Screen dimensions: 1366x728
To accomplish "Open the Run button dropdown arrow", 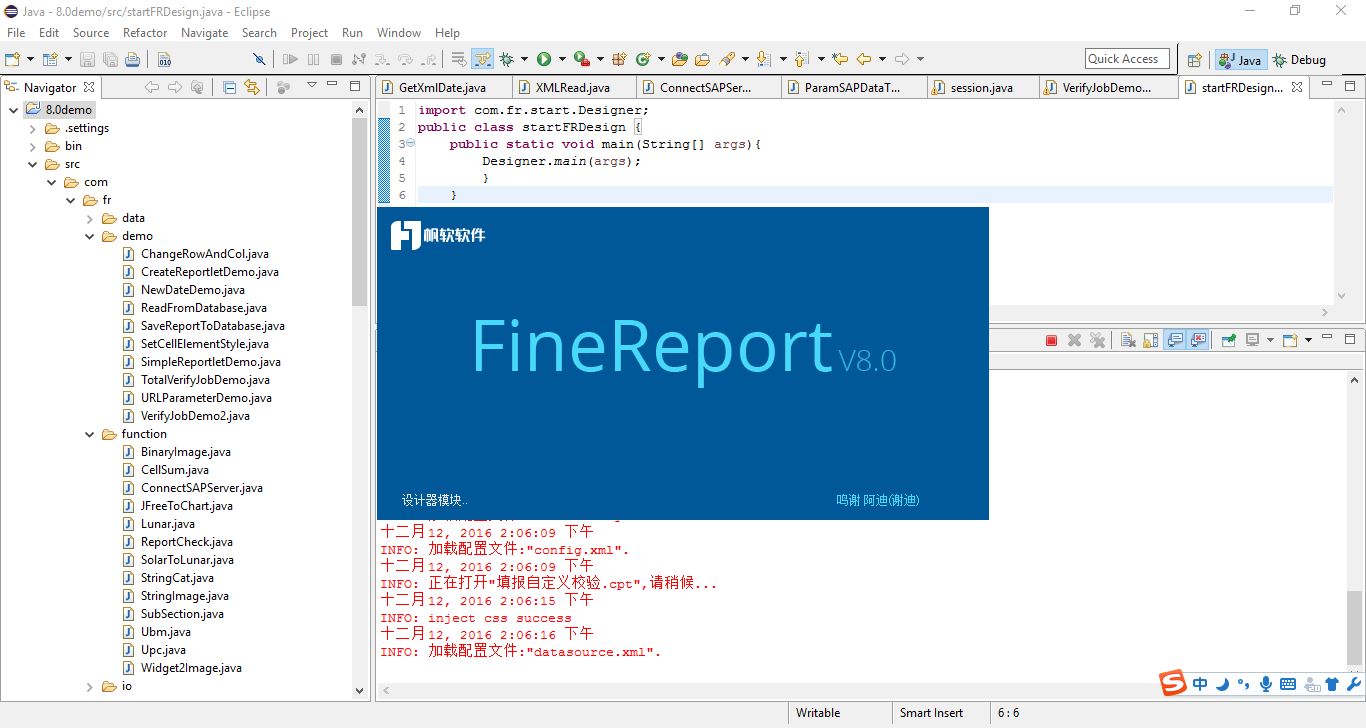I will [x=562, y=59].
